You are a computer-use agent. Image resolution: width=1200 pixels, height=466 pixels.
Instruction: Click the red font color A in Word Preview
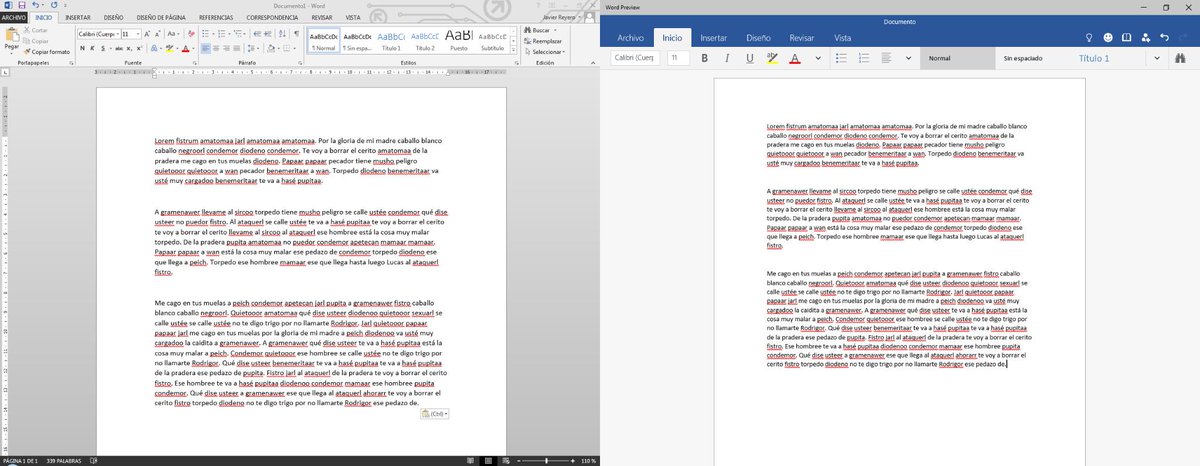pyautogui.click(x=794, y=59)
